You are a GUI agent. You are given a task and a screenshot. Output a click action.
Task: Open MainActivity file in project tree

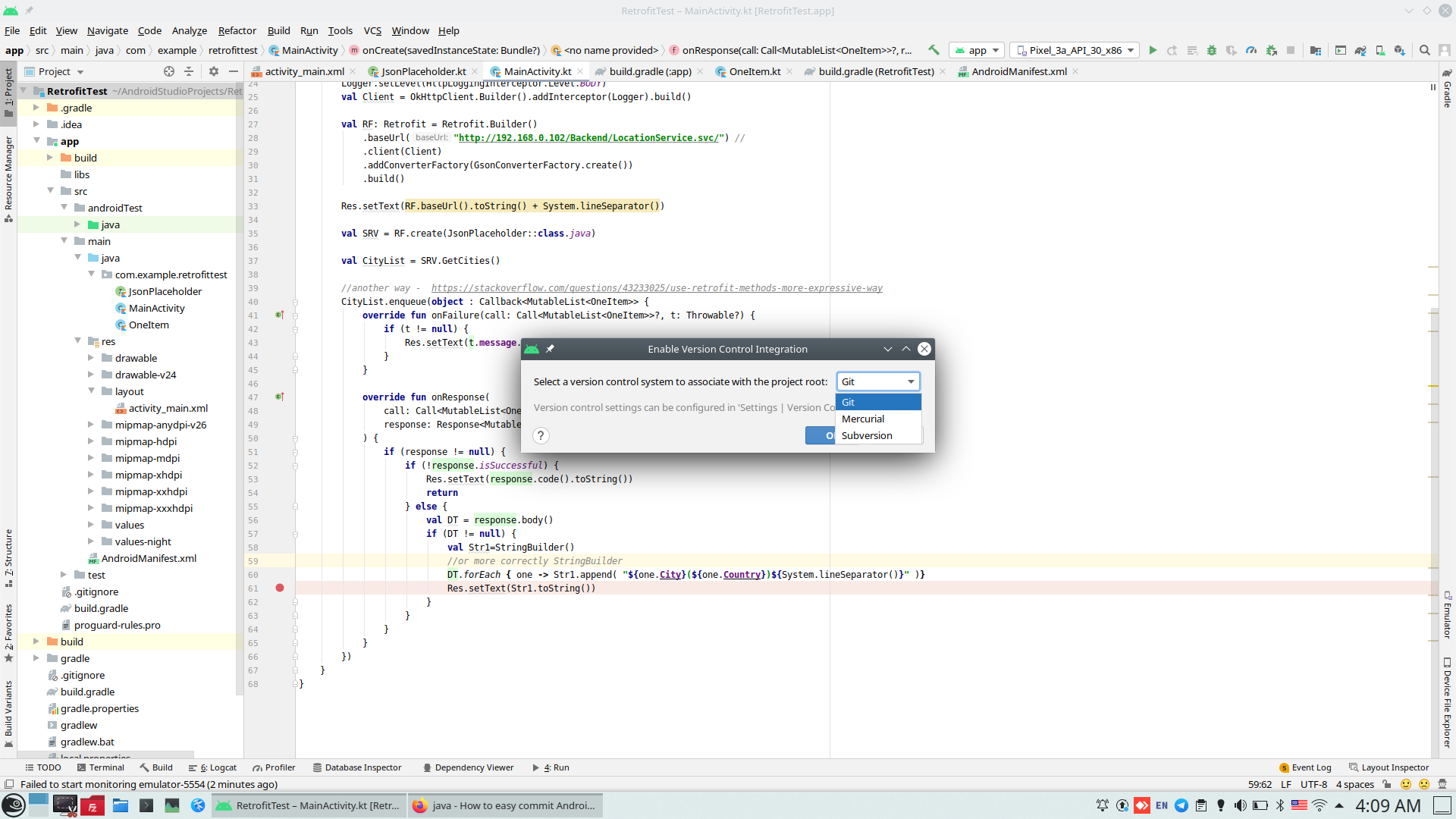tap(156, 308)
